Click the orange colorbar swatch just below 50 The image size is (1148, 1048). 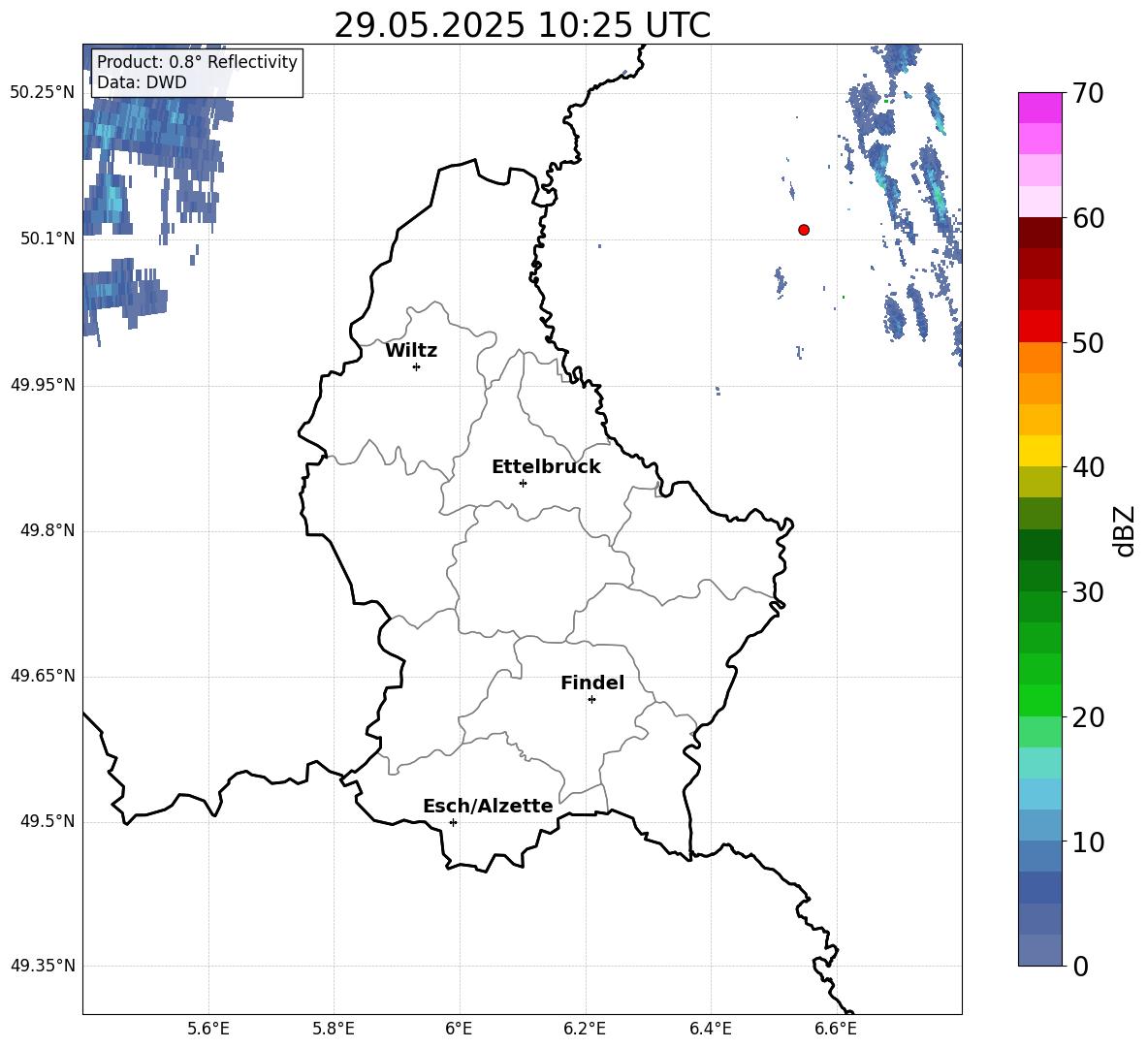pos(1039,357)
